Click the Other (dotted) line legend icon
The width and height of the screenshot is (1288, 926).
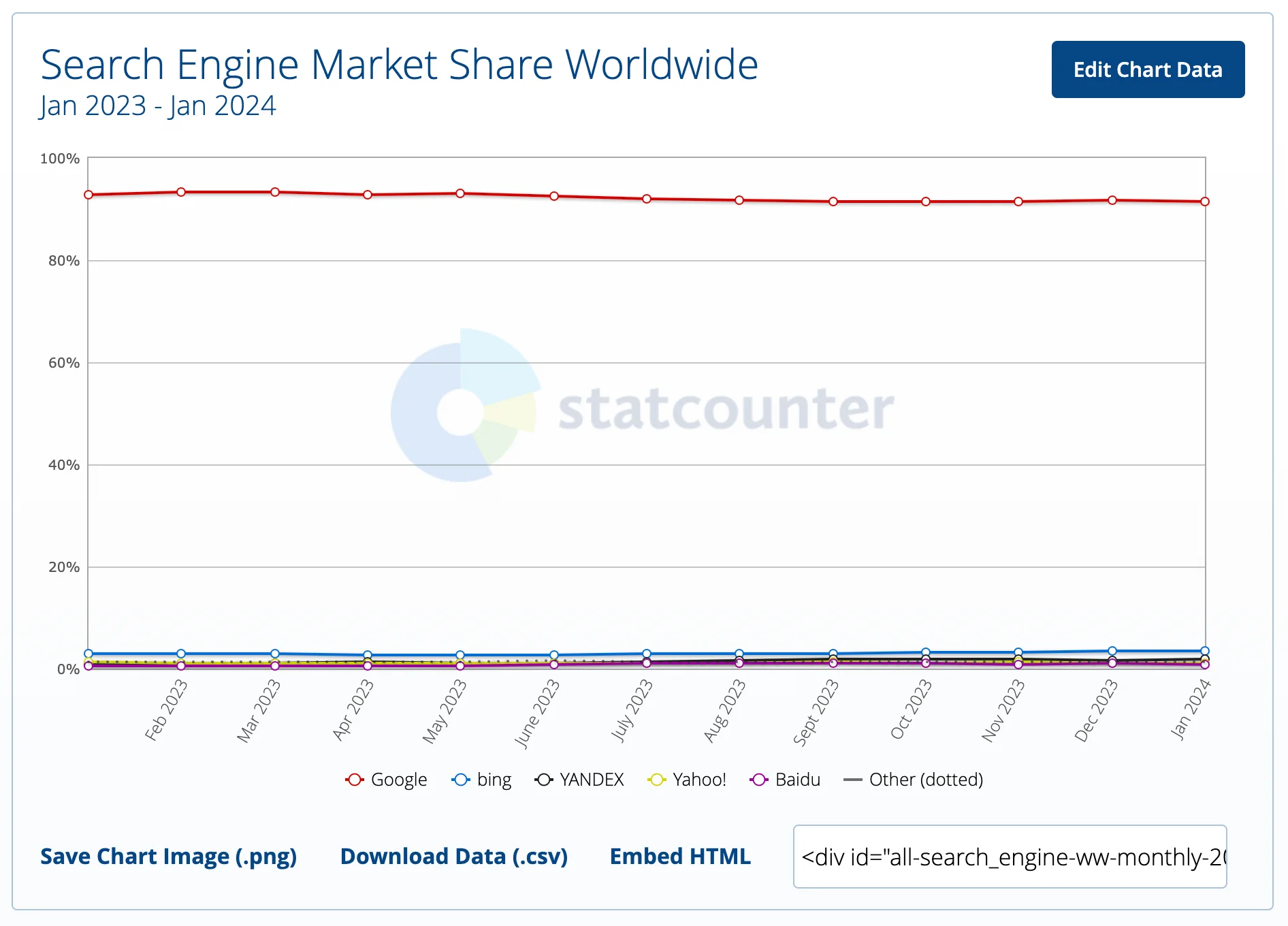[x=853, y=780]
